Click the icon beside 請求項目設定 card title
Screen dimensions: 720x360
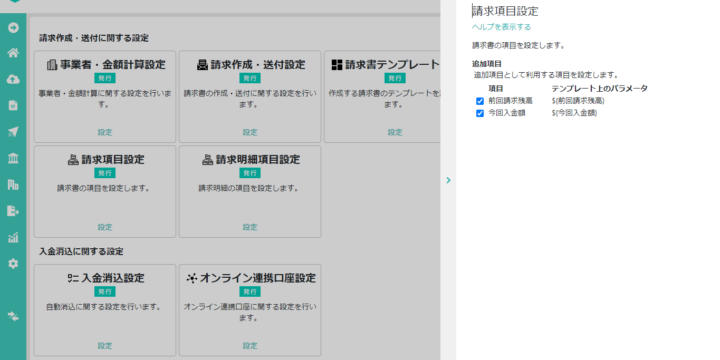[x=73, y=160]
